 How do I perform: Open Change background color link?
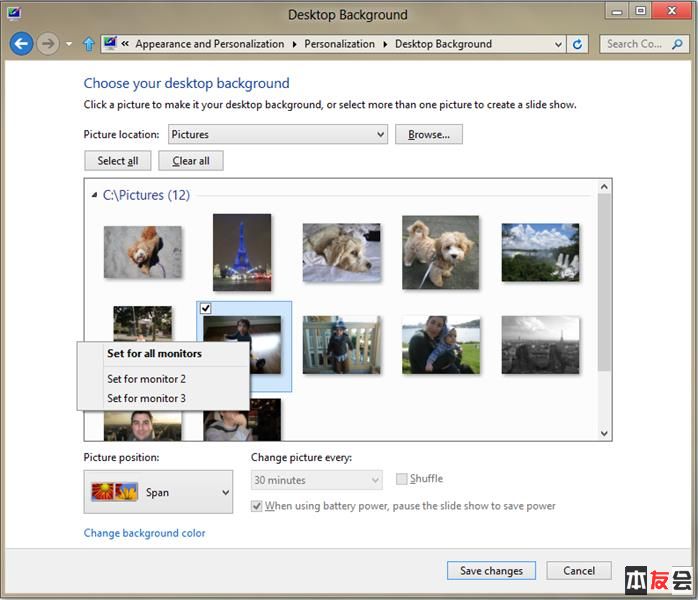(144, 533)
